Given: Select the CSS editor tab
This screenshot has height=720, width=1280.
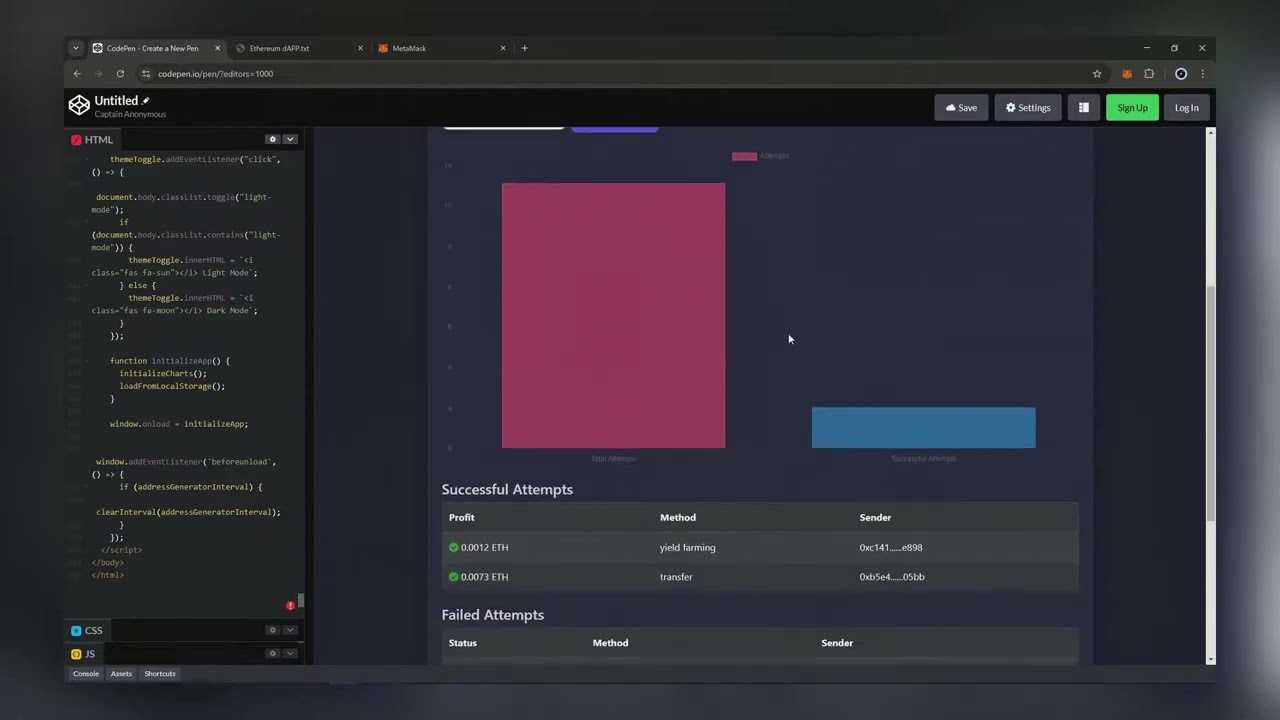Looking at the screenshot, I should point(87,631).
